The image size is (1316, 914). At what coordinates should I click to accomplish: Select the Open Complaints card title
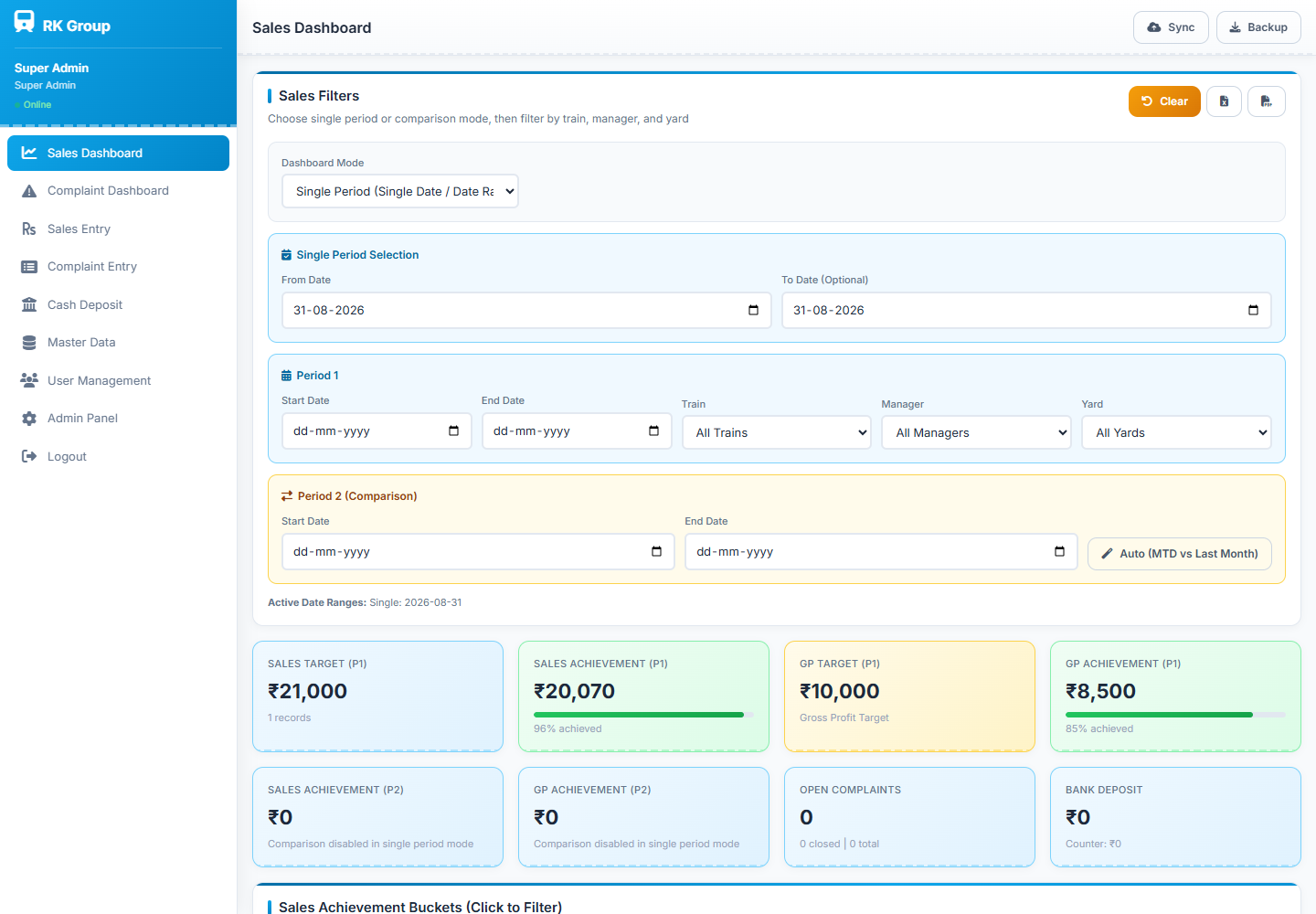(850, 790)
